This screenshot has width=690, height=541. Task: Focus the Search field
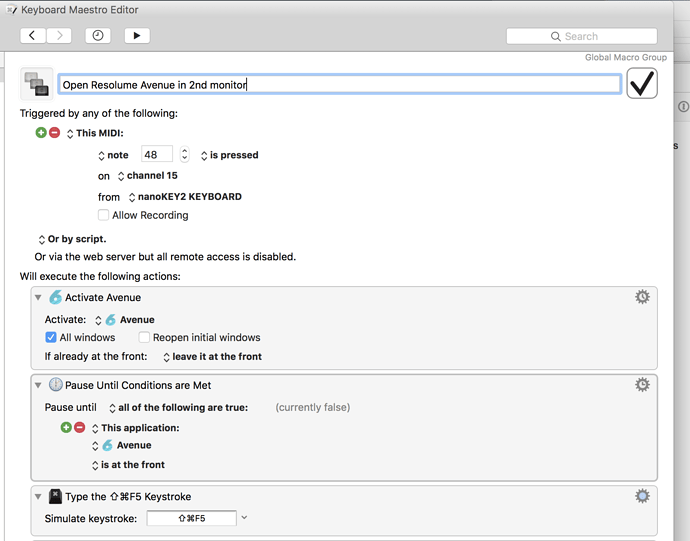pyautogui.click(x=581, y=36)
